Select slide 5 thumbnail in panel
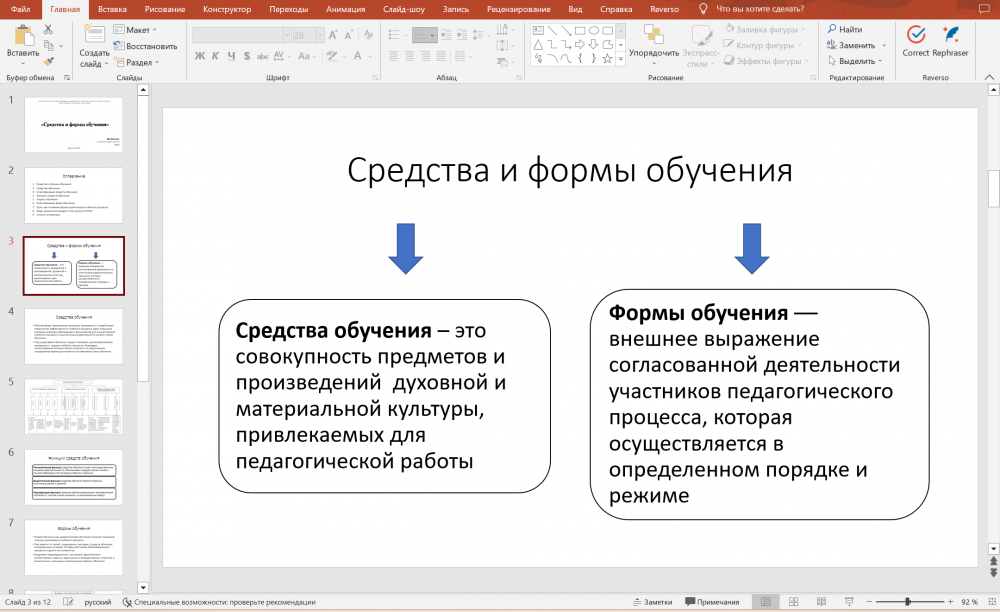Screen dimensions: 1000x612 click(x=73, y=405)
